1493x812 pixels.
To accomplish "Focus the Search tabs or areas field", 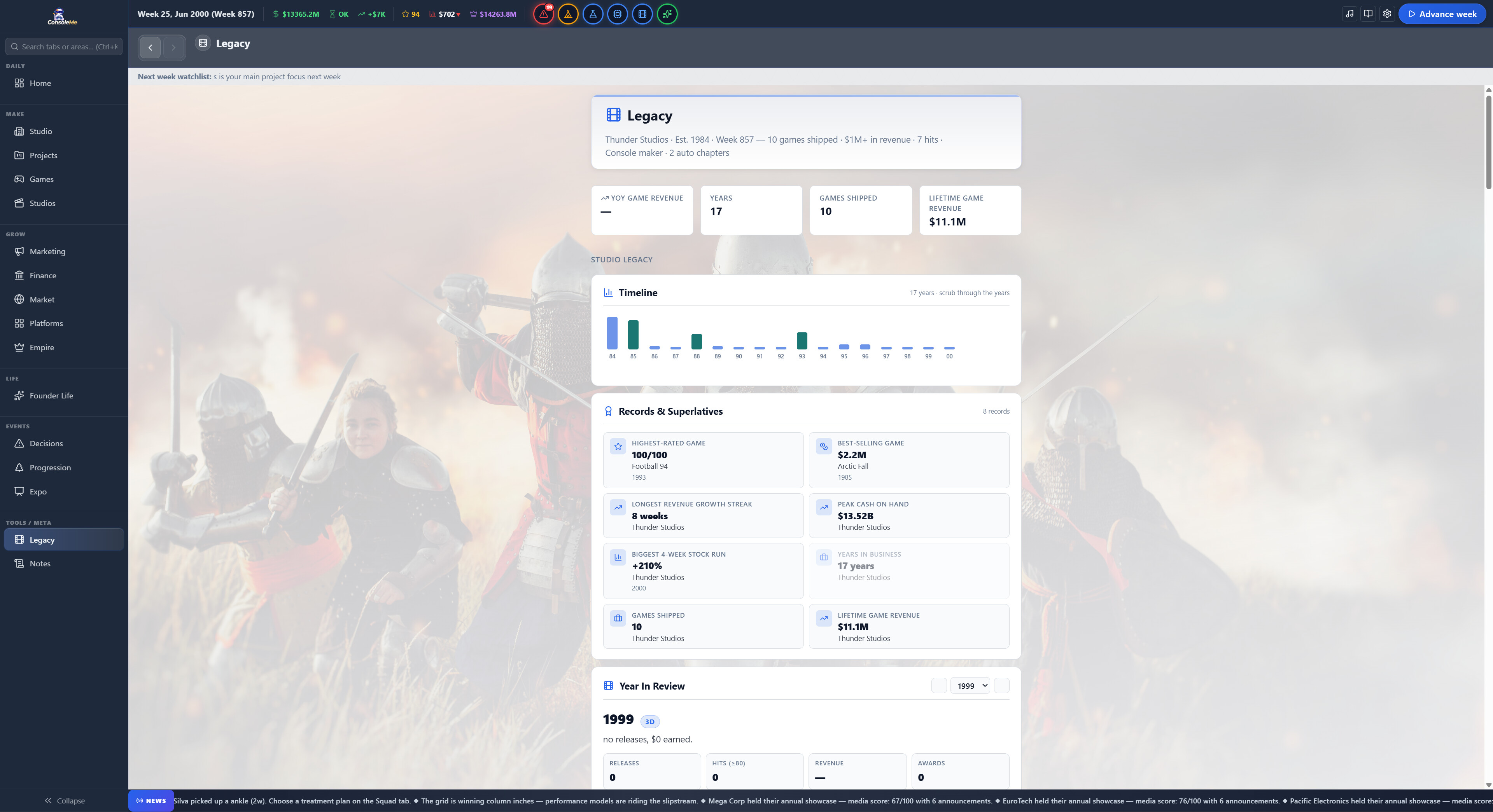I will (x=64, y=46).
